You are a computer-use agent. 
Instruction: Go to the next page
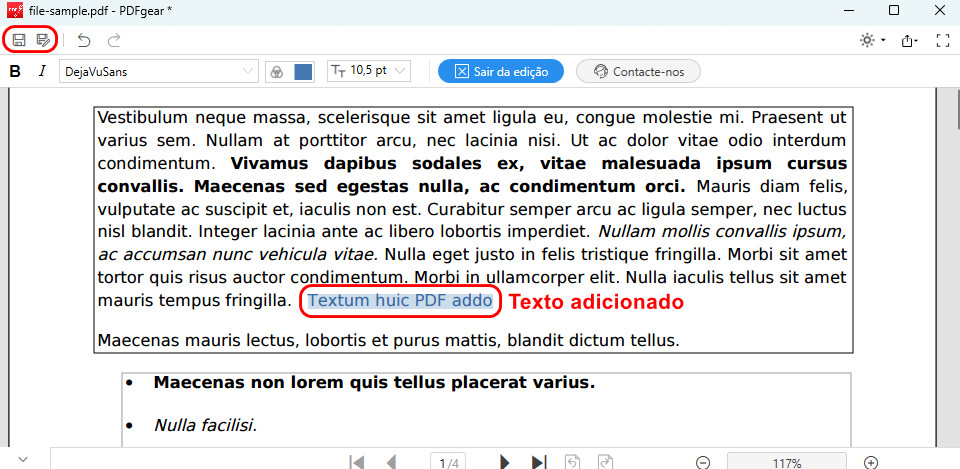504,462
